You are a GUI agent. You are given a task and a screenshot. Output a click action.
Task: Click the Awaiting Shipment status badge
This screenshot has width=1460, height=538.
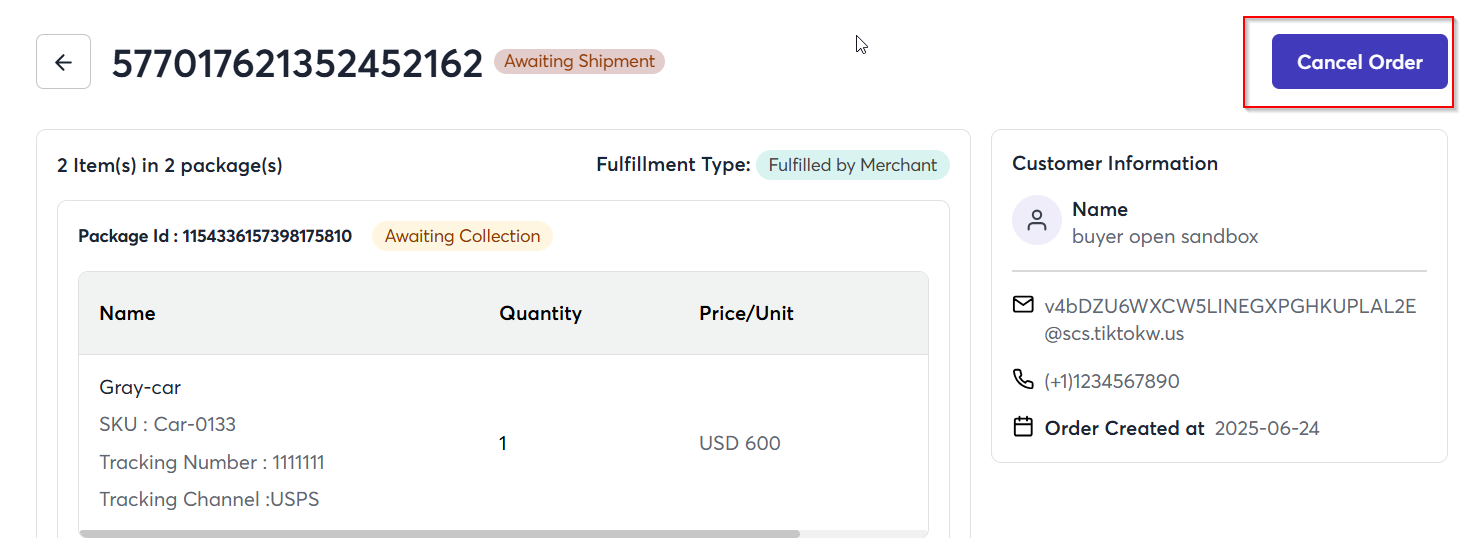point(579,61)
